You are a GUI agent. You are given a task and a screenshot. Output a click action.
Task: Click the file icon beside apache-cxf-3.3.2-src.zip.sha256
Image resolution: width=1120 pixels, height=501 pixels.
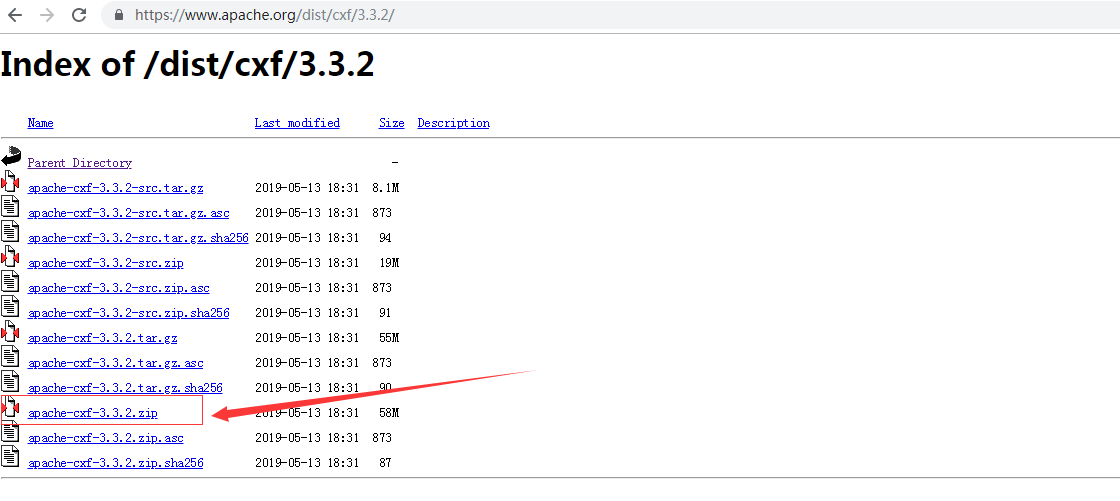tap(10, 307)
